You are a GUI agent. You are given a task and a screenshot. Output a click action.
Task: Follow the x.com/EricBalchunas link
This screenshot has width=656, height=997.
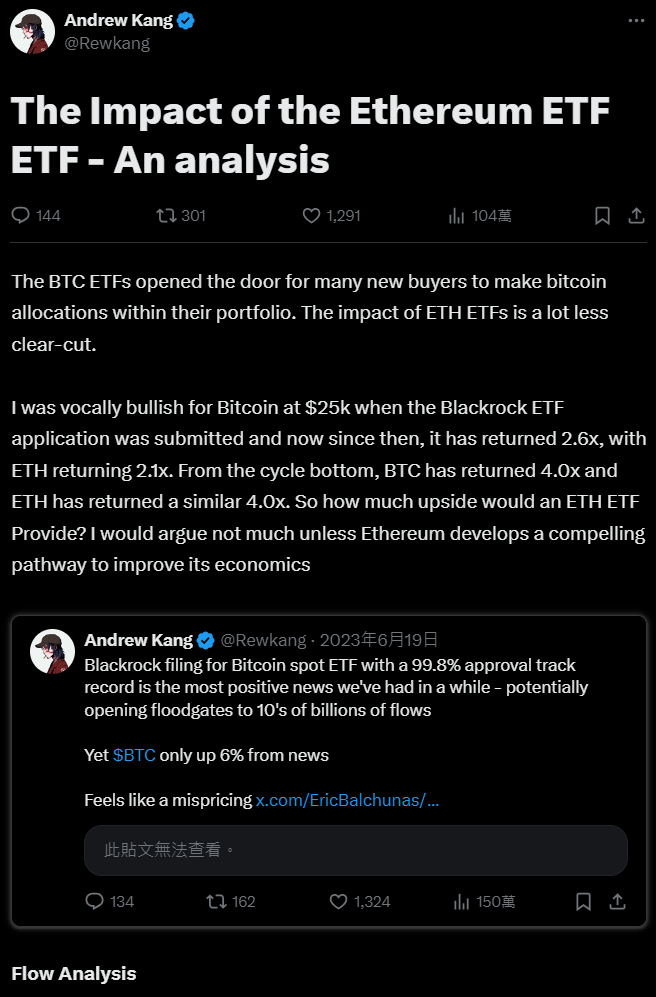pos(346,799)
